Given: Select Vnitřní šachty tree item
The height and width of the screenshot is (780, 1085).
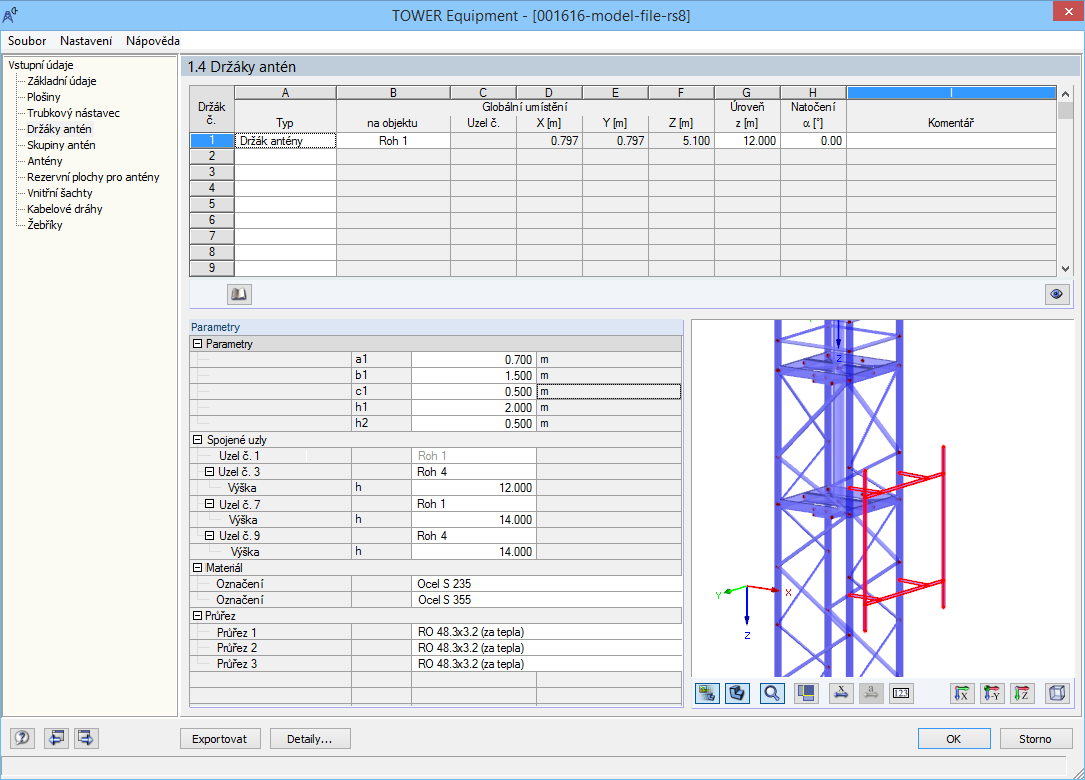Looking at the screenshot, I should point(60,193).
